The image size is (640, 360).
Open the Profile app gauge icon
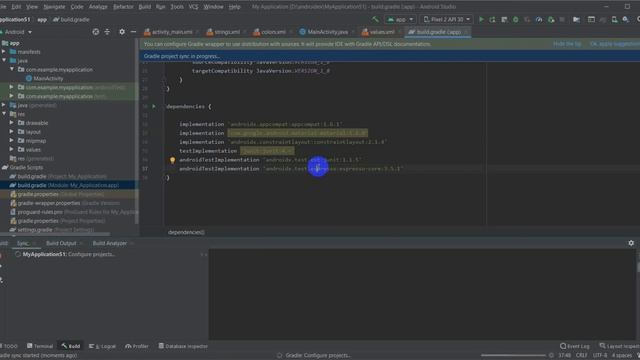click(x=539, y=19)
